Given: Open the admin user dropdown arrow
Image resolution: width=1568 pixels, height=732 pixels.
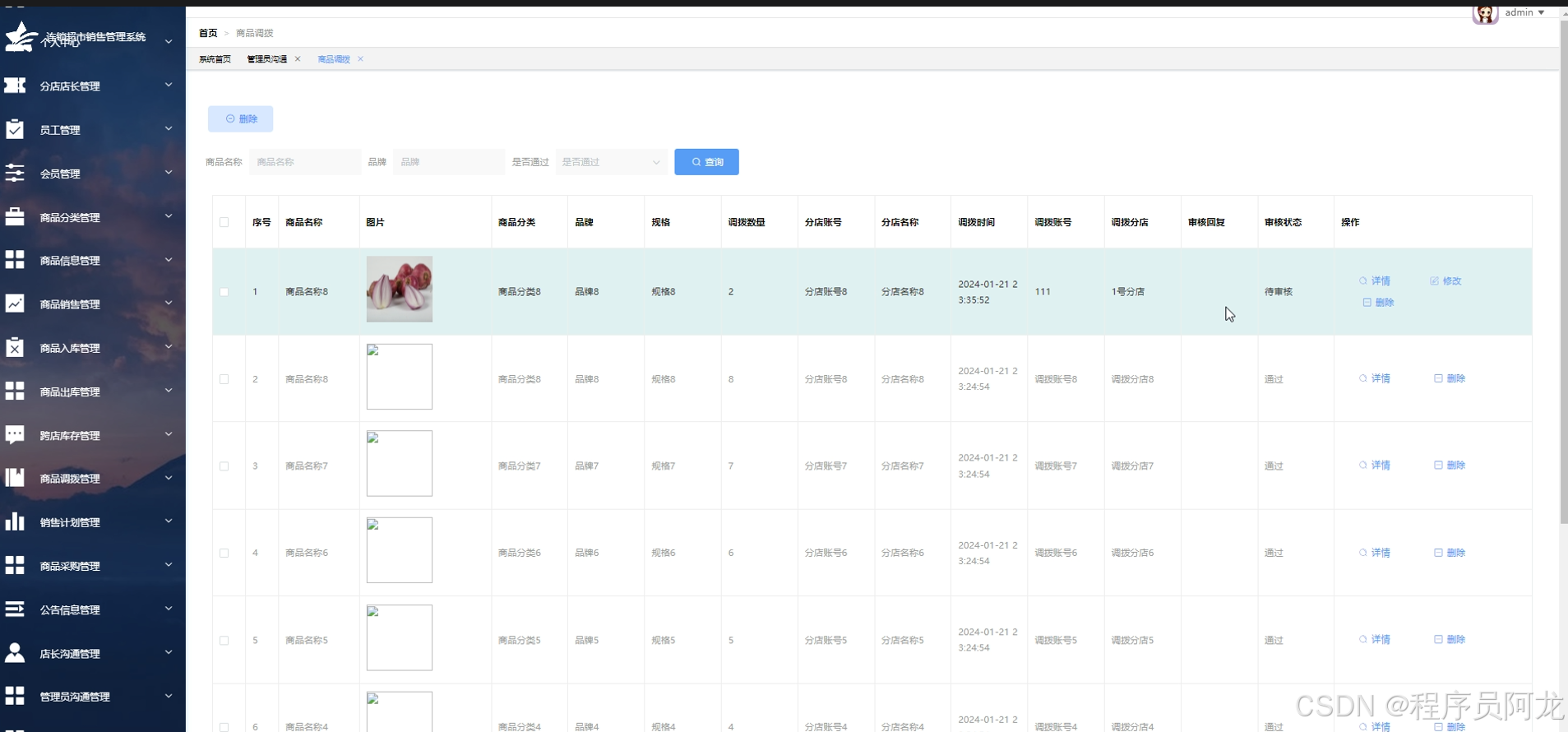Looking at the screenshot, I should pos(1542,12).
